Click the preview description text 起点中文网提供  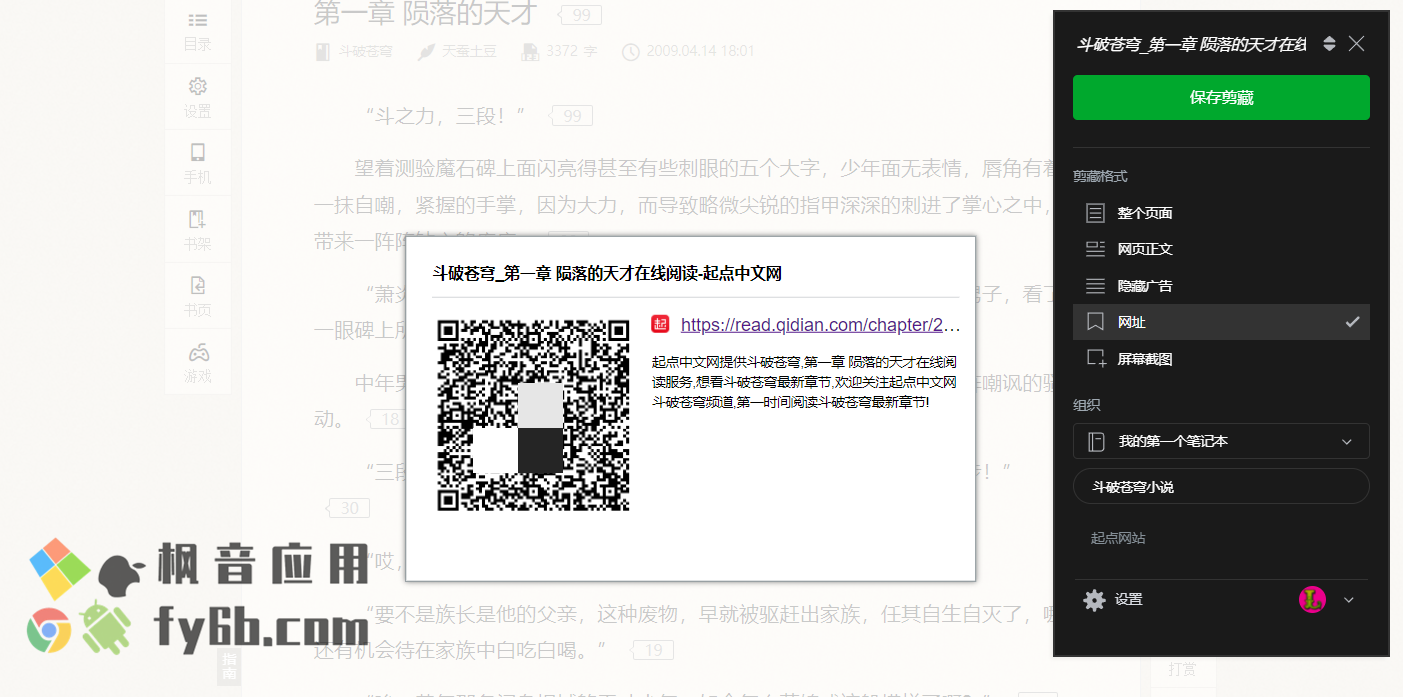[805, 381]
